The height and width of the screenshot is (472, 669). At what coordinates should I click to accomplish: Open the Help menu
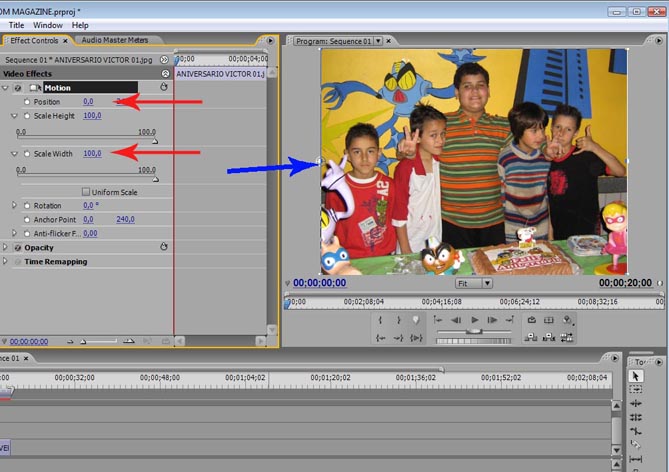[x=80, y=24]
